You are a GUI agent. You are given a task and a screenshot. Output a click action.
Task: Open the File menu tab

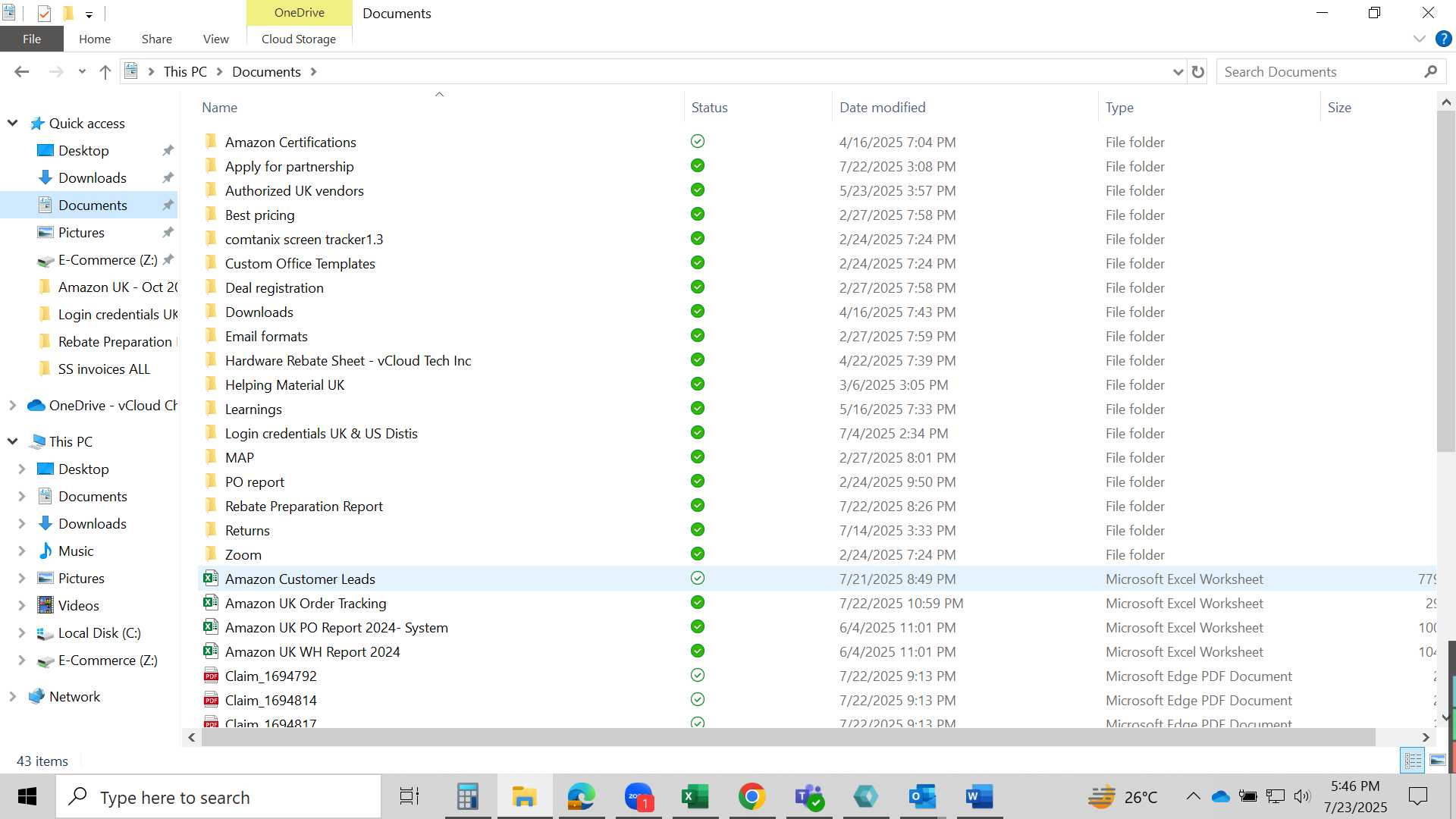pyautogui.click(x=32, y=39)
